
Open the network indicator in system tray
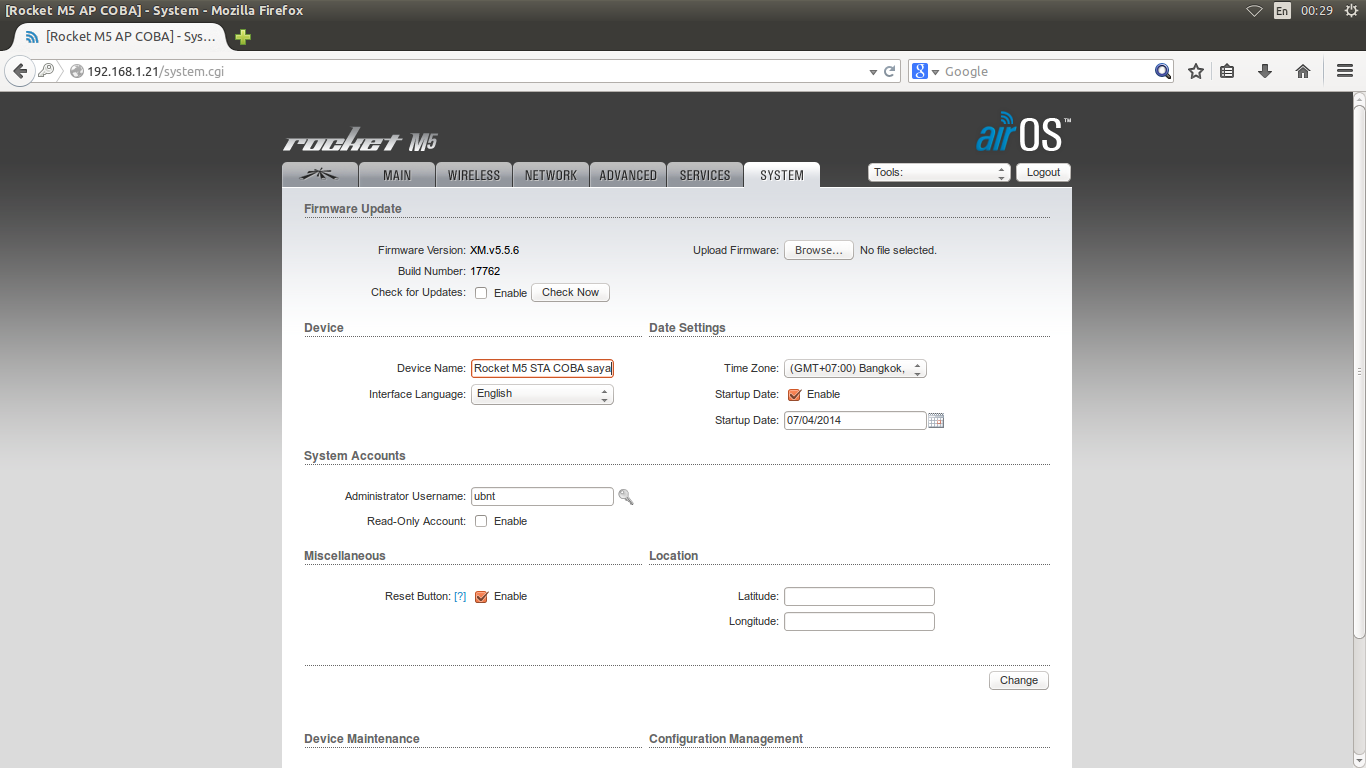click(x=1254, y=11)
